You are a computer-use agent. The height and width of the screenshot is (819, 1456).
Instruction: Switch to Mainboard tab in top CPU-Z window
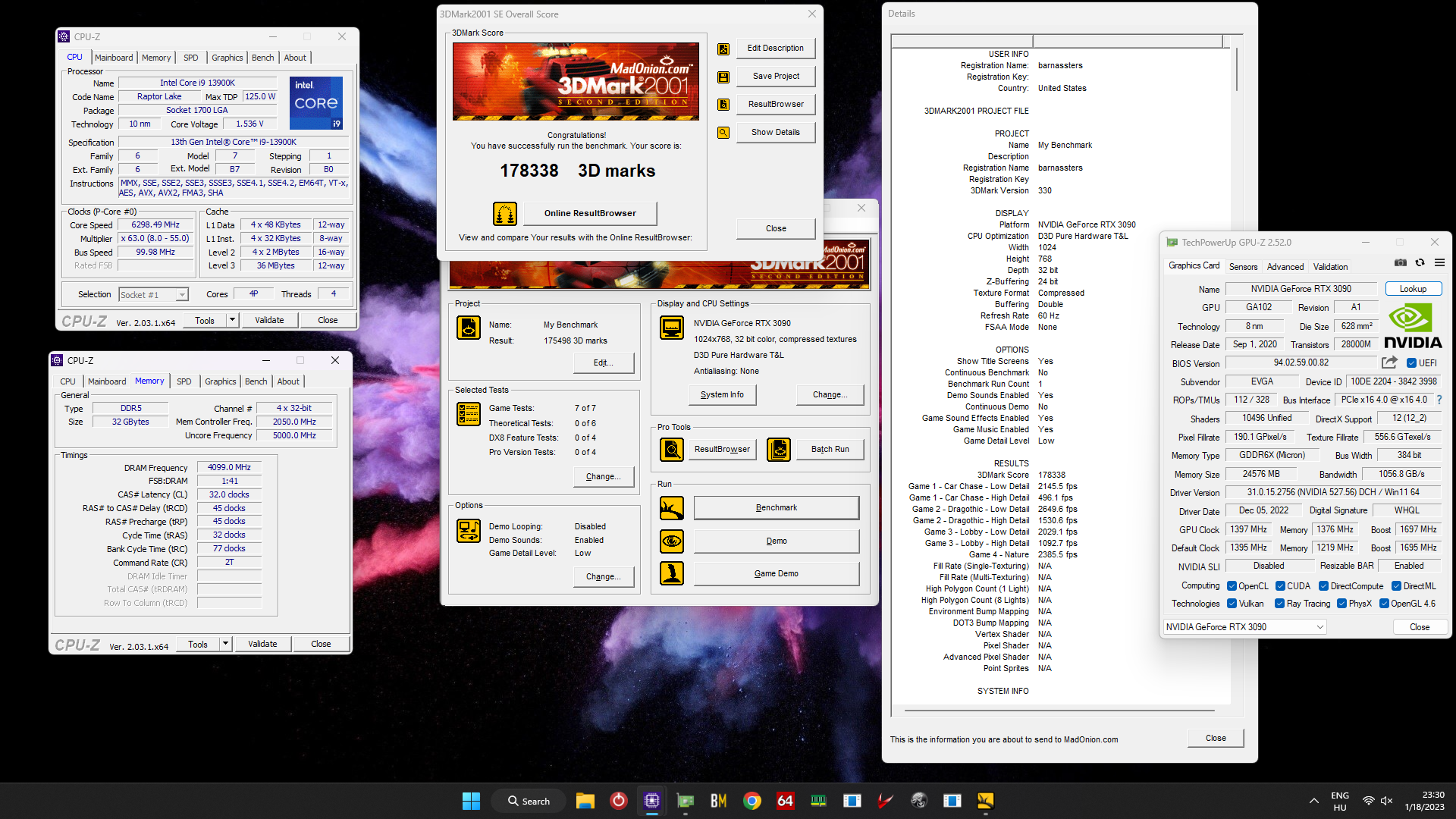coord(114,58)
